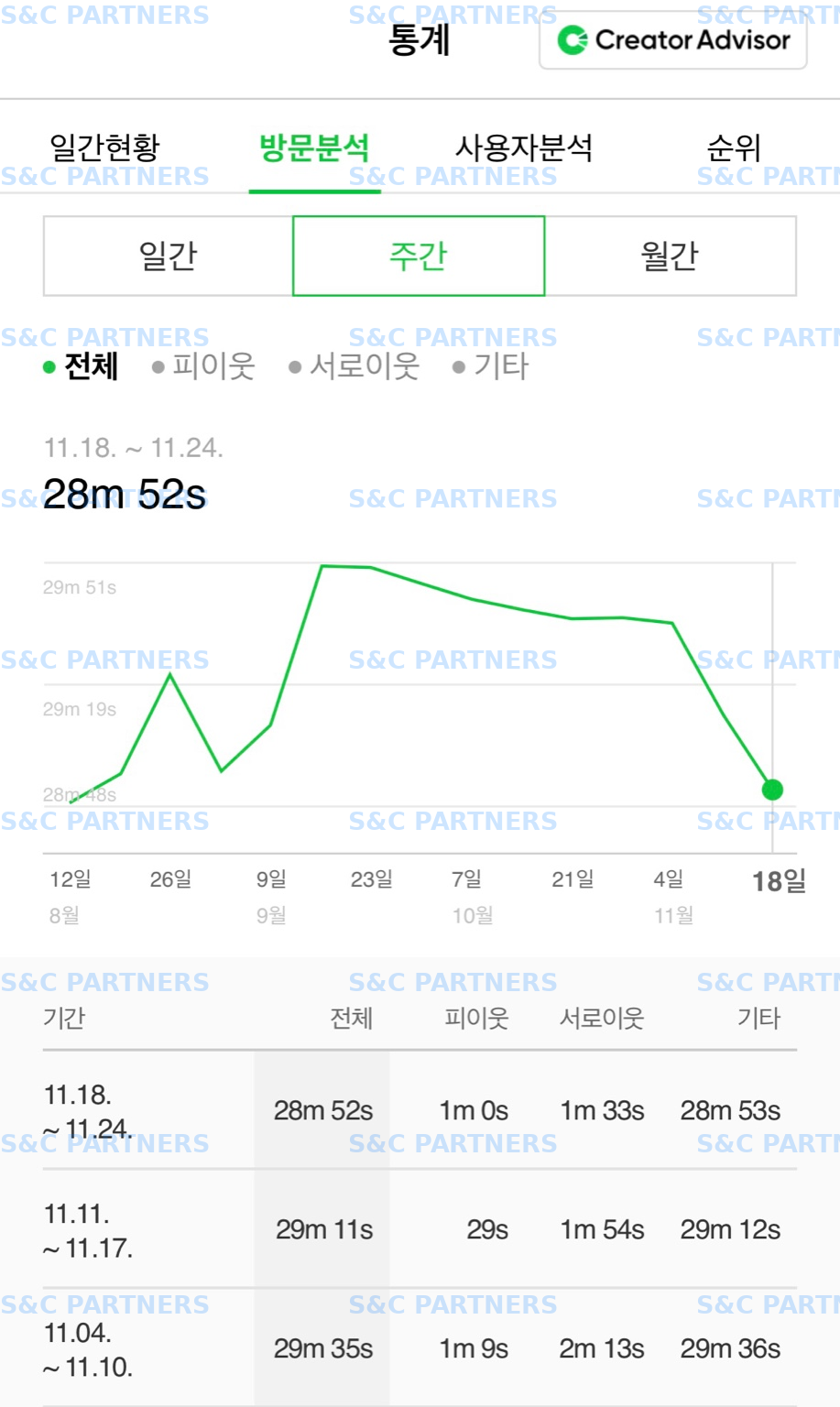Viewport: 840px width, 1407px height.
Task: Click the 28m 52s summary value
Action: (x=125, y=495)
